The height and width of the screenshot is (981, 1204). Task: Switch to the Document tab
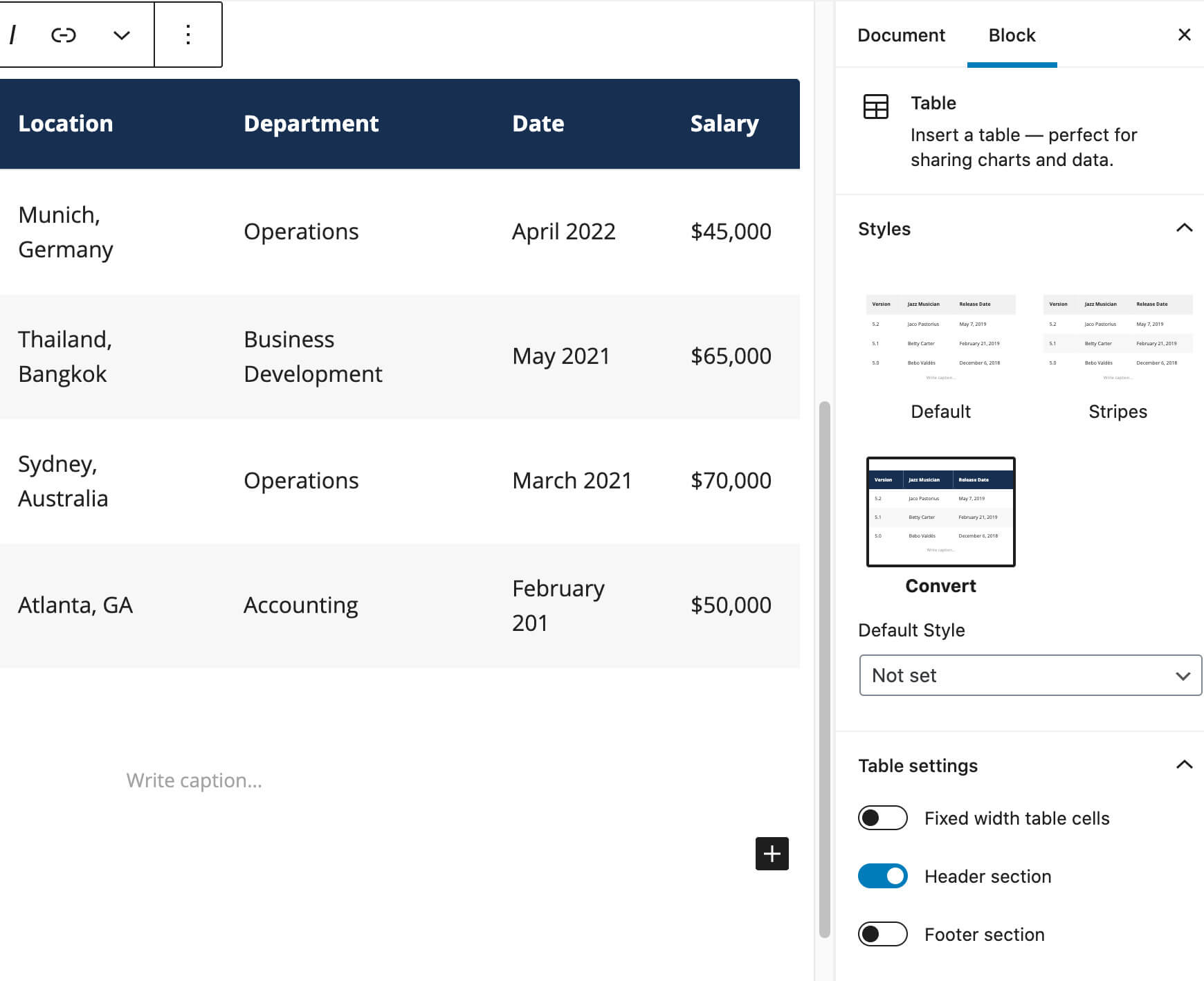pos(901,35)
